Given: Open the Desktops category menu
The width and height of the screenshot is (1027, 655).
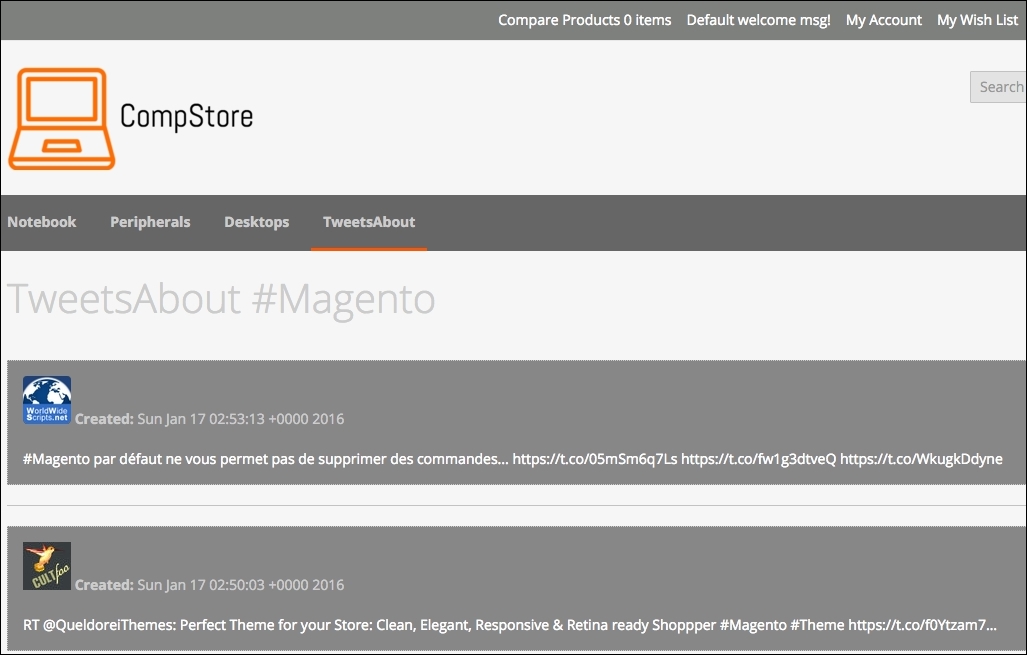Looking at the screenshot, I should click(257, 222).
